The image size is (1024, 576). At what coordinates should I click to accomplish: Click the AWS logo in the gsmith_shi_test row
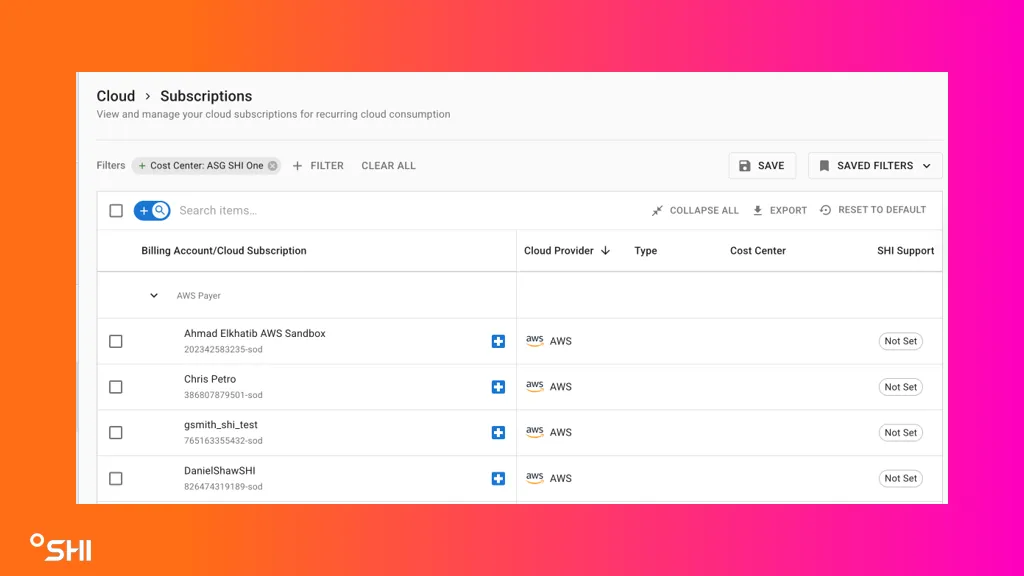click(x=535, y=432)
